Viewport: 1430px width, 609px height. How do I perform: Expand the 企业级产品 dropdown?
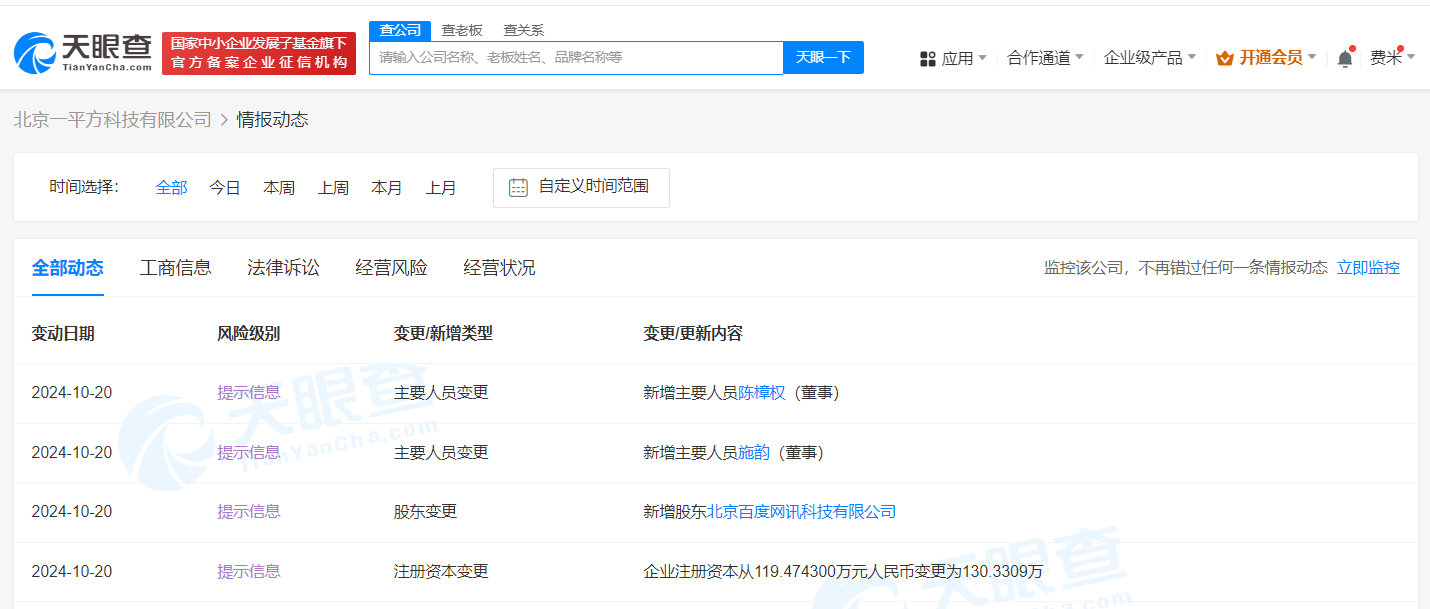tap(1150, 58)
